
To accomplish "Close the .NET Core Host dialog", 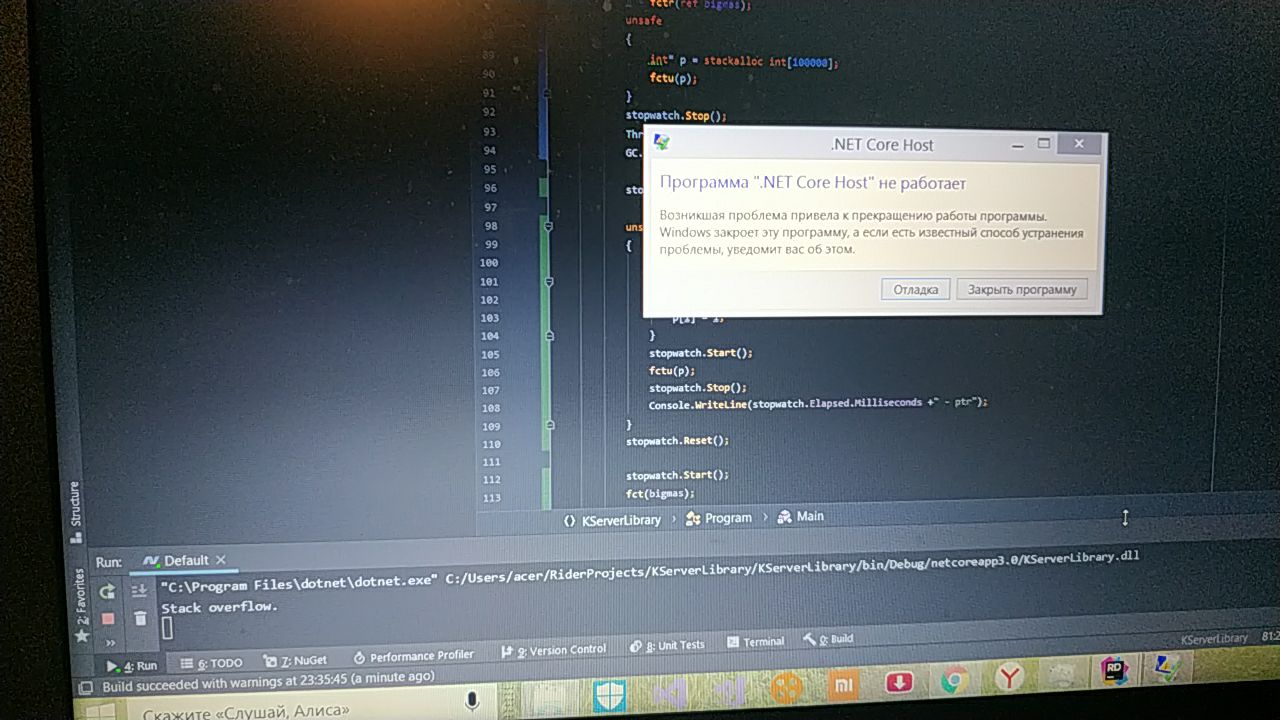I will point(1079,144).
